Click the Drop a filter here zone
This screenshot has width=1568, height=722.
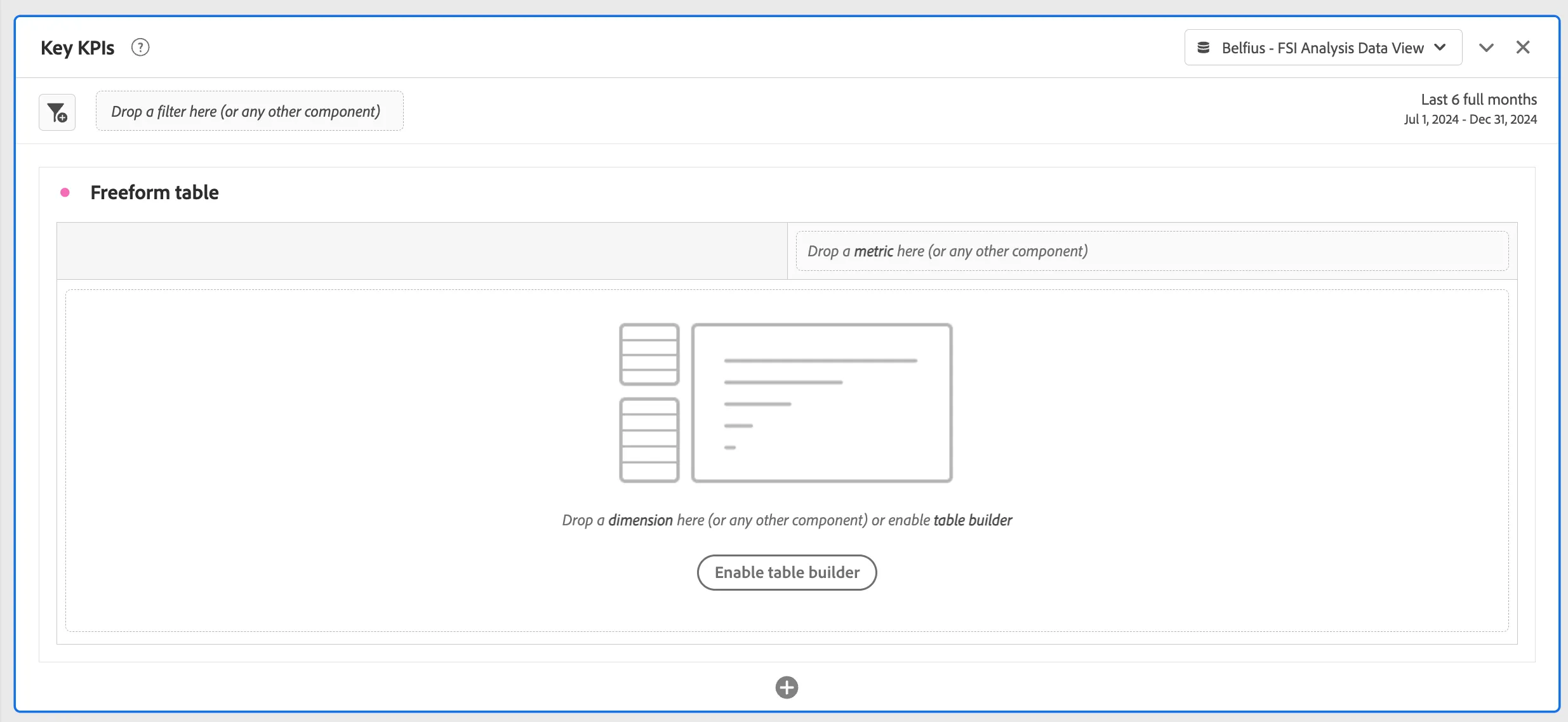(x=249, y=111)
